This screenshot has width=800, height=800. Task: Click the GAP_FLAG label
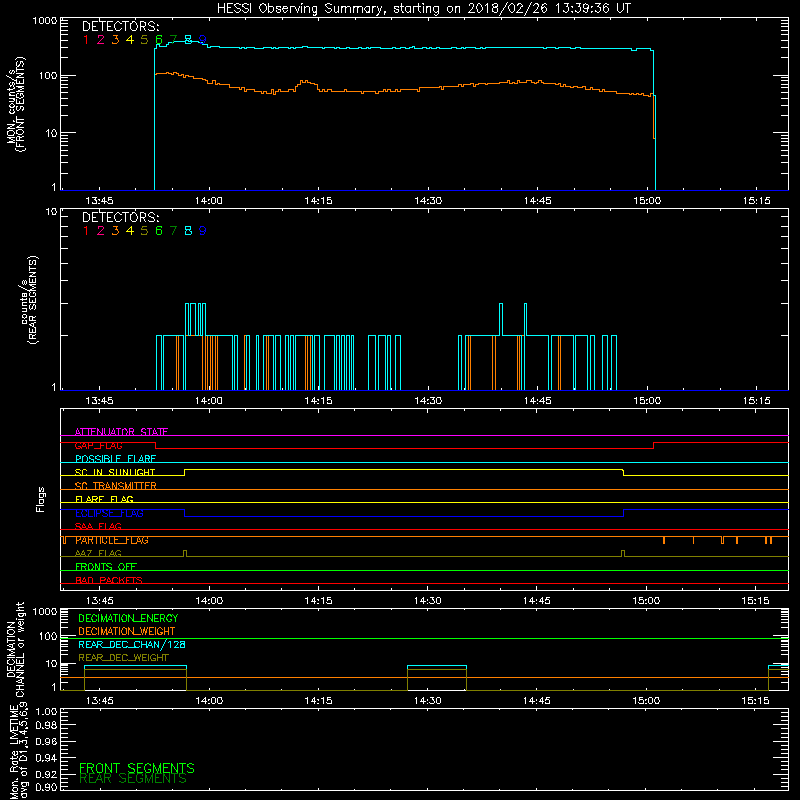(98, 446)
